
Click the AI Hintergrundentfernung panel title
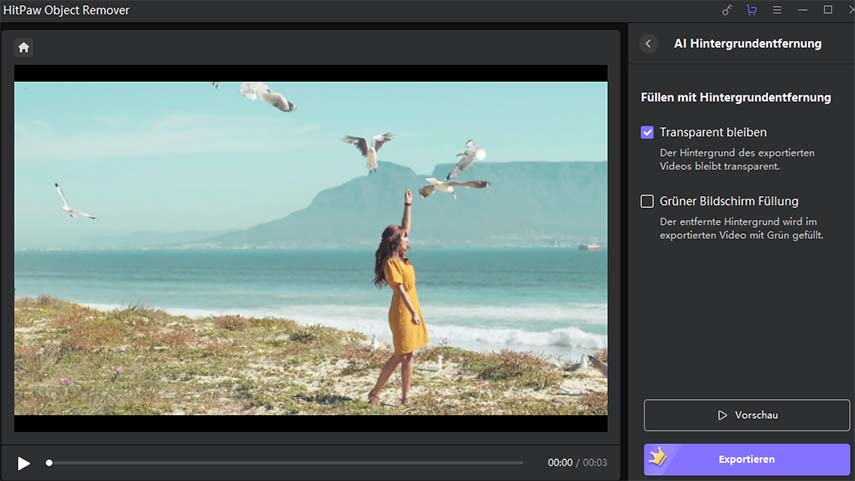748,44
